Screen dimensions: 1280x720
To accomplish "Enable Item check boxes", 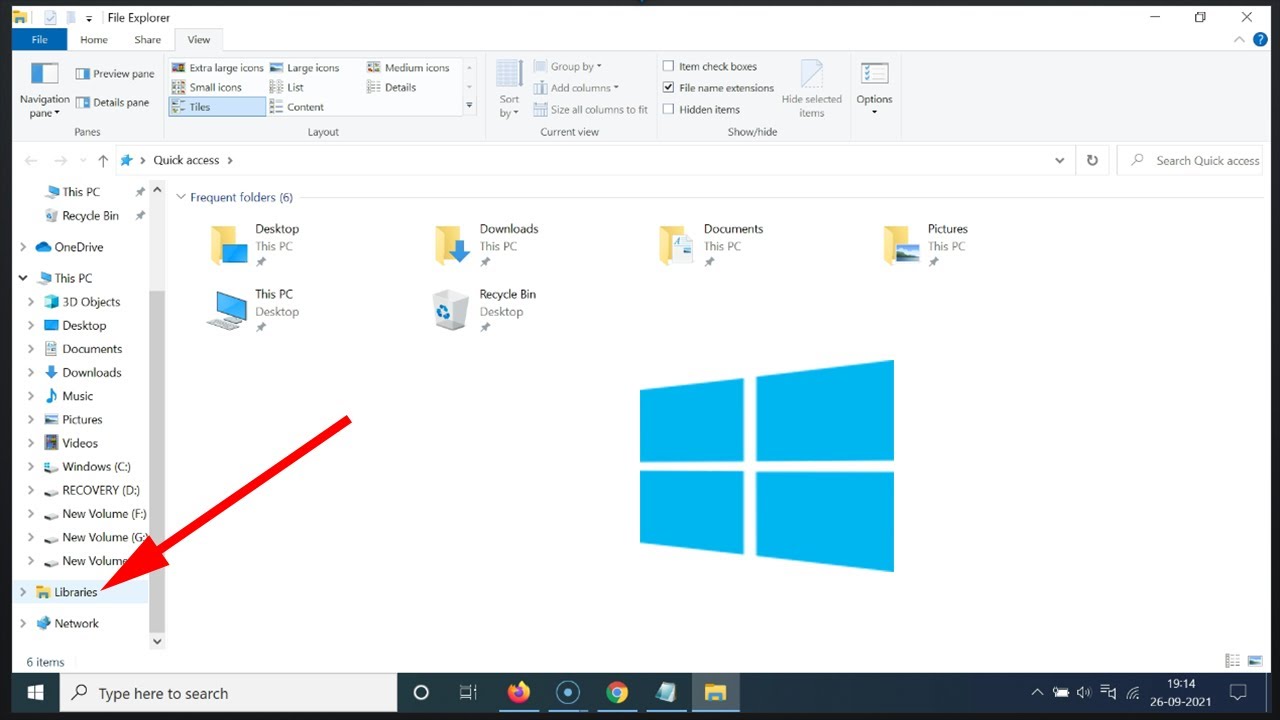I will coord(669,67).
